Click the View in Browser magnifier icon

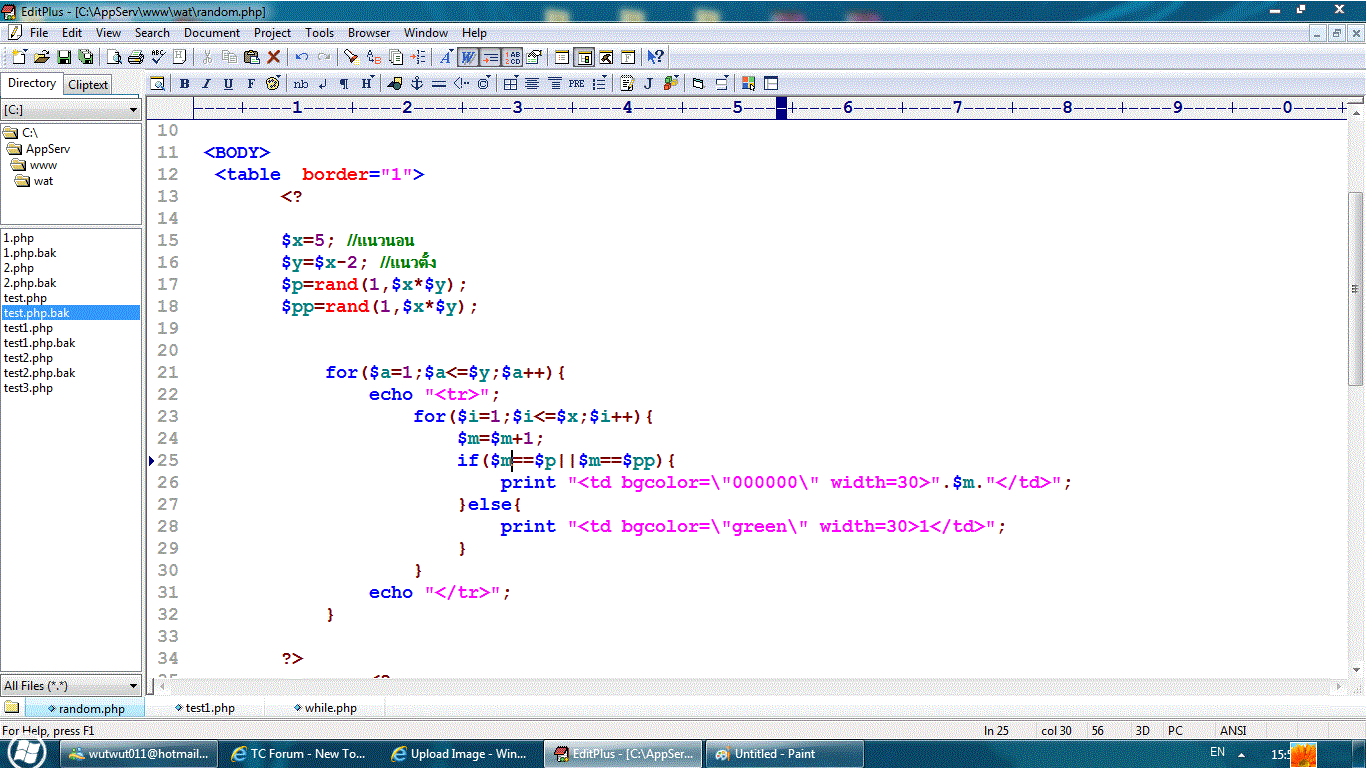click(x=157, y=84)
